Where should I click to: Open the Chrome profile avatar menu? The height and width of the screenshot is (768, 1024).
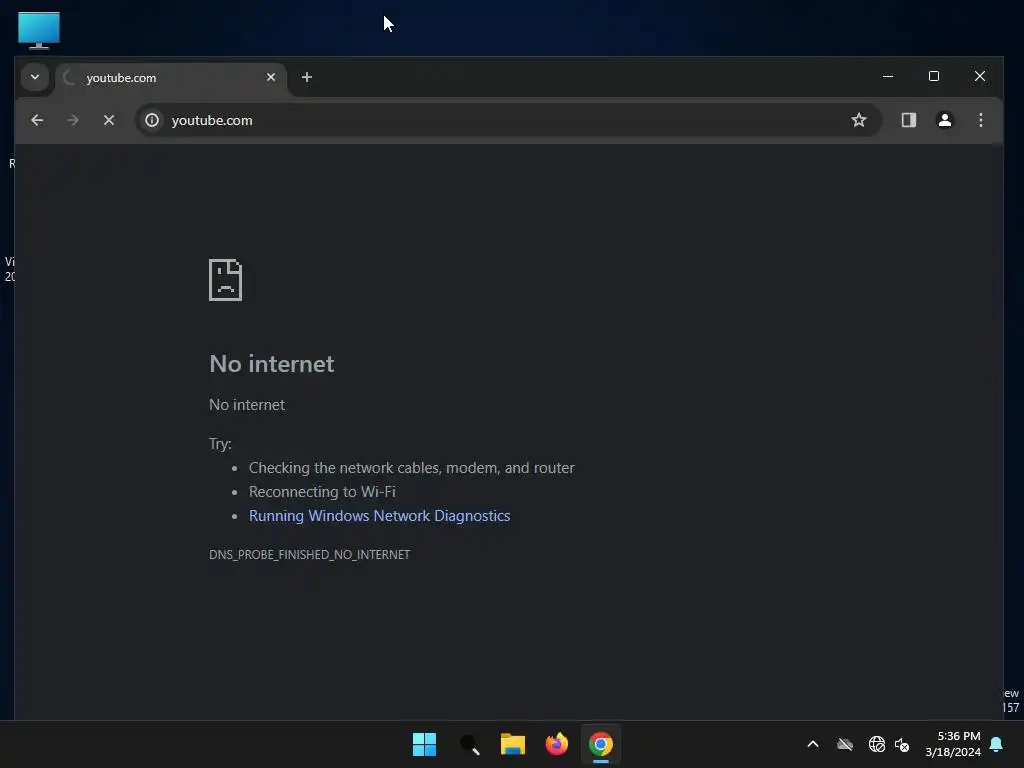(x=944, y=120)
